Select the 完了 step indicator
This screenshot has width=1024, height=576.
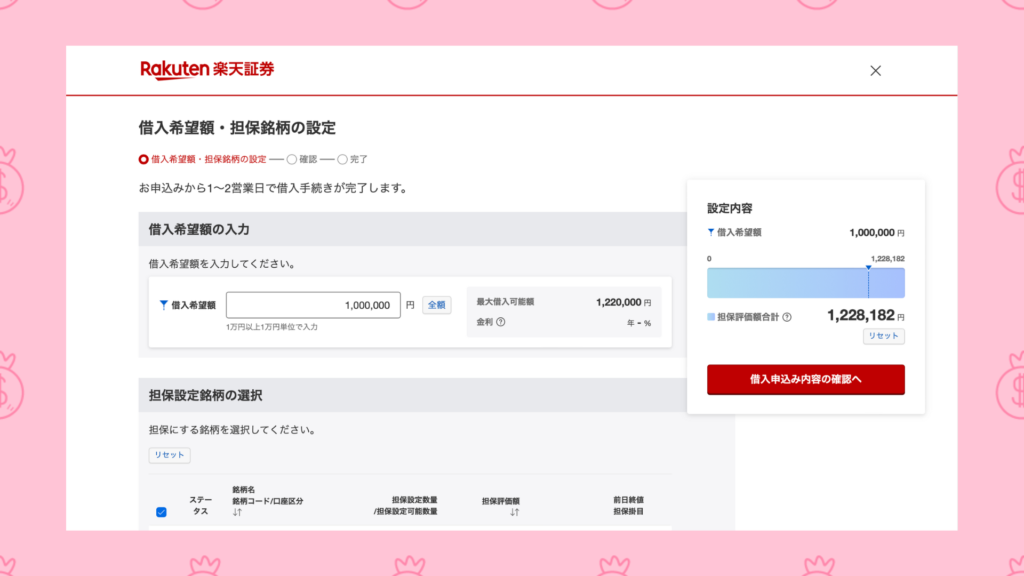[x=342, y=159]
